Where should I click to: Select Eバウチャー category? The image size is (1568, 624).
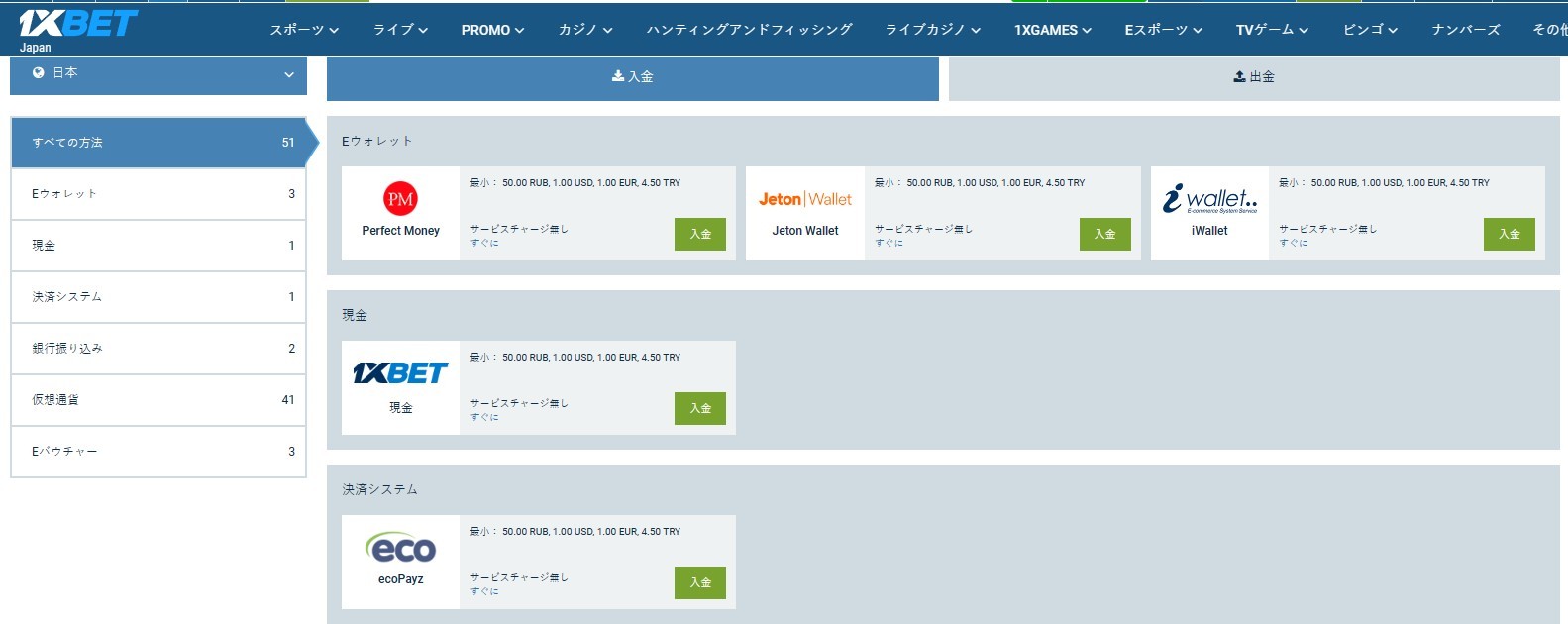[x=158, y=452]
